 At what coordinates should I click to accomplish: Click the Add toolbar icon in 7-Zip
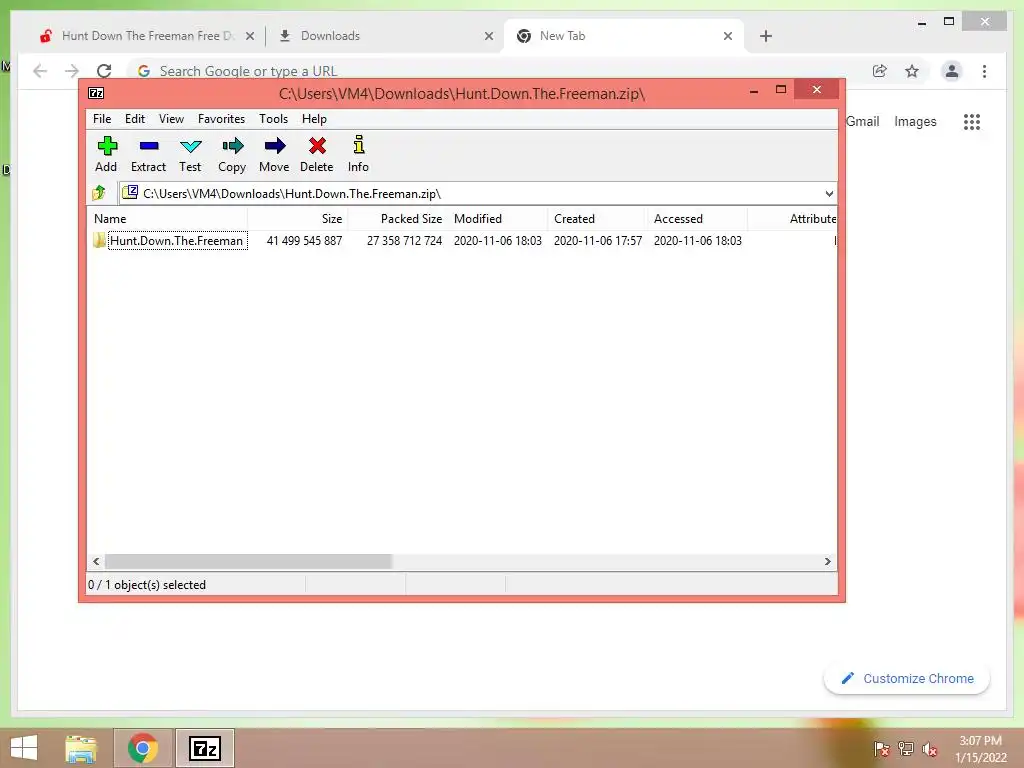coord(107,146)
